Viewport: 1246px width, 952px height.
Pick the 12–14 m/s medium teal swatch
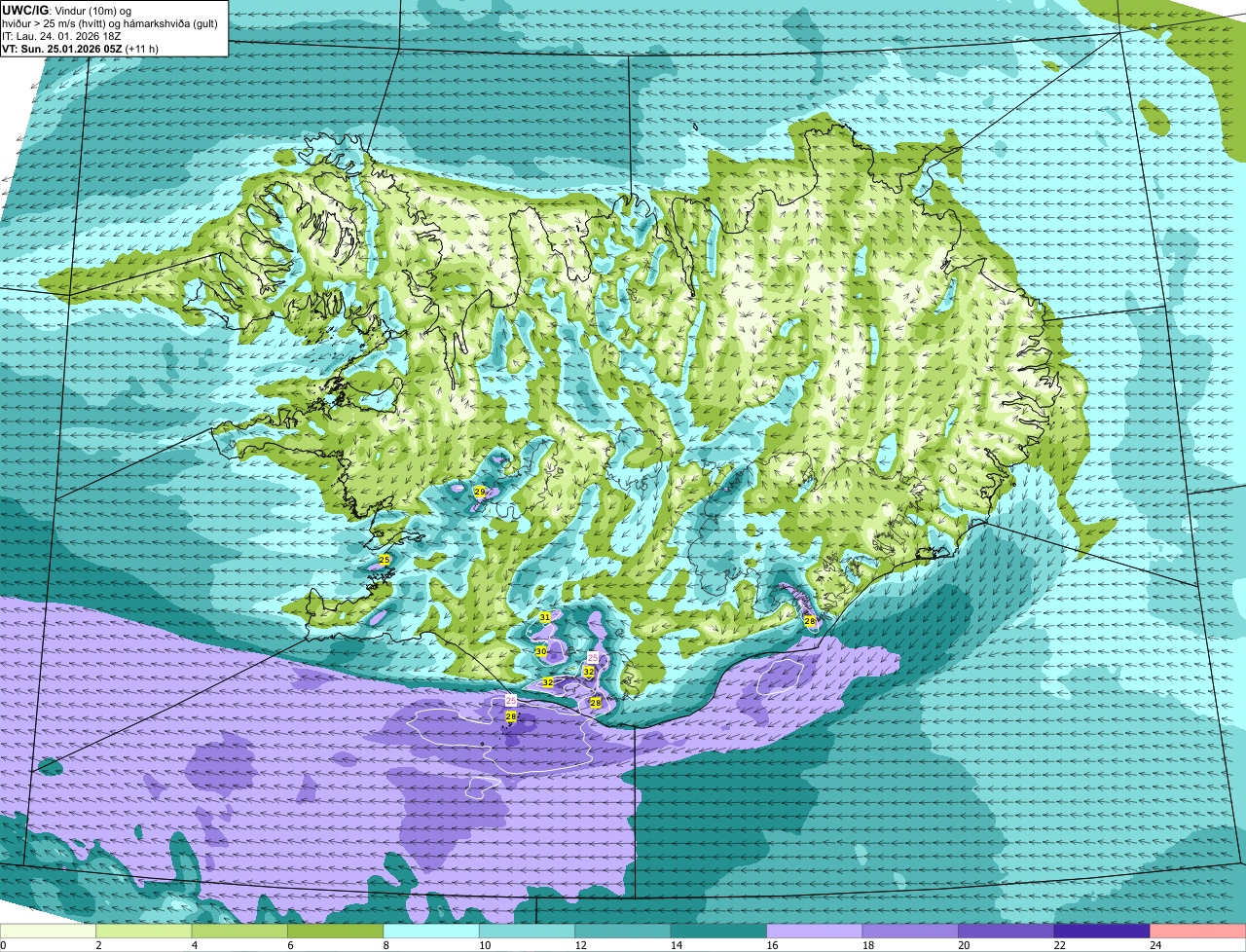coord(623,932)
